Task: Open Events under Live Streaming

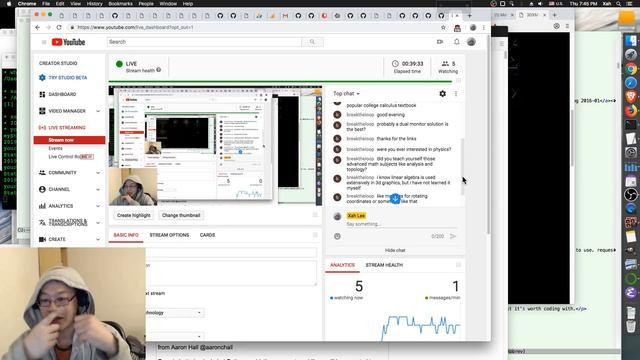Action: pos(56,148)
